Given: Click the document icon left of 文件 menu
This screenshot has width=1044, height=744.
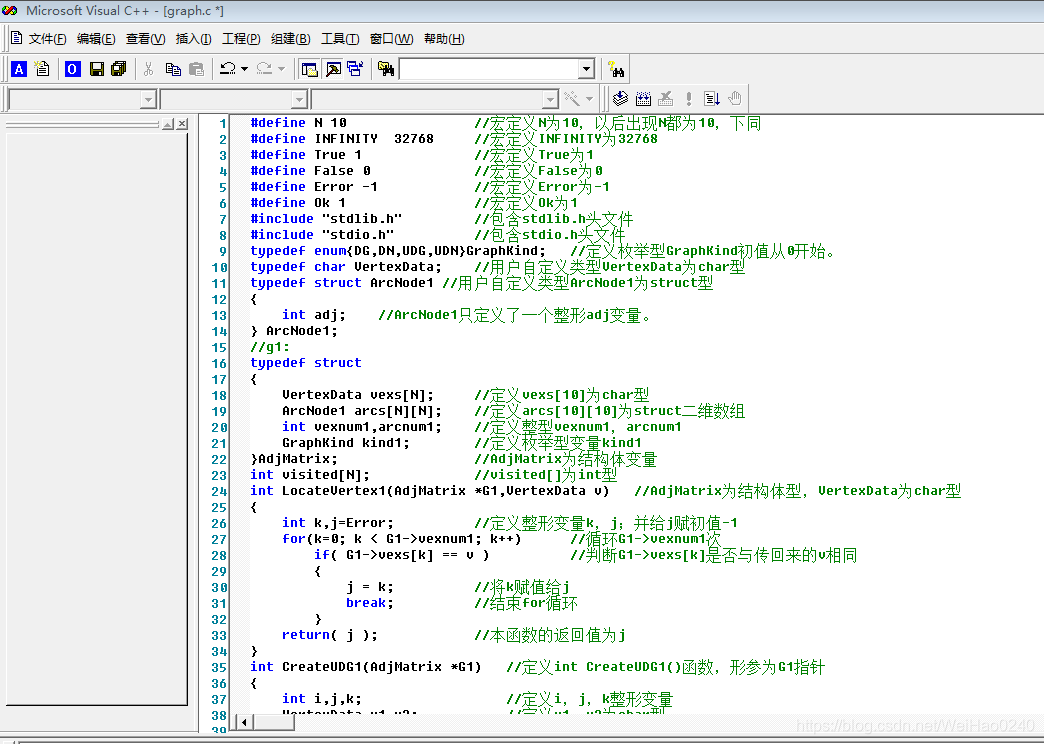Looking at the screenshot, I should [x=17, y=38].
